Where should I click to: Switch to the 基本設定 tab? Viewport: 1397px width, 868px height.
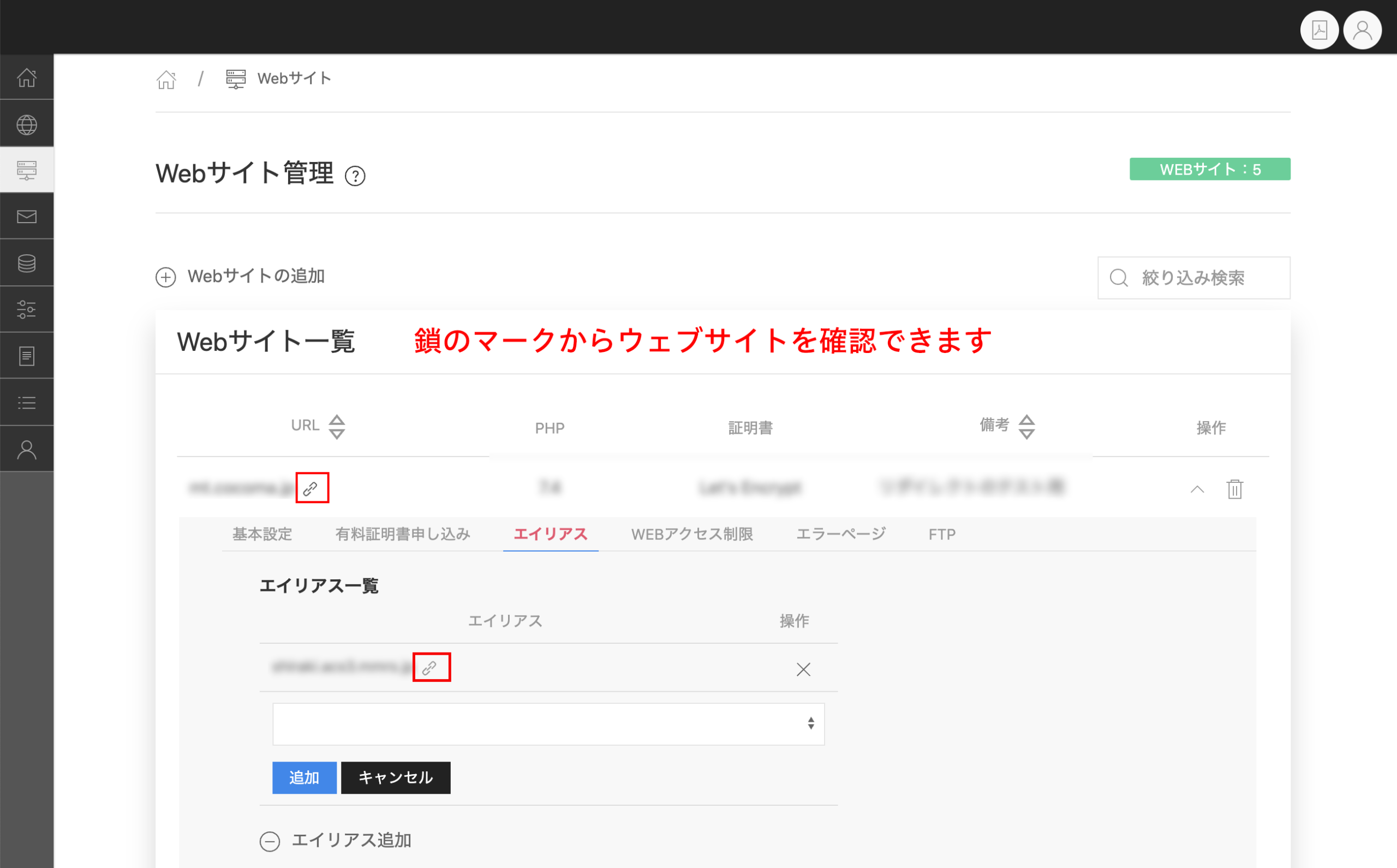coord(262,534)
